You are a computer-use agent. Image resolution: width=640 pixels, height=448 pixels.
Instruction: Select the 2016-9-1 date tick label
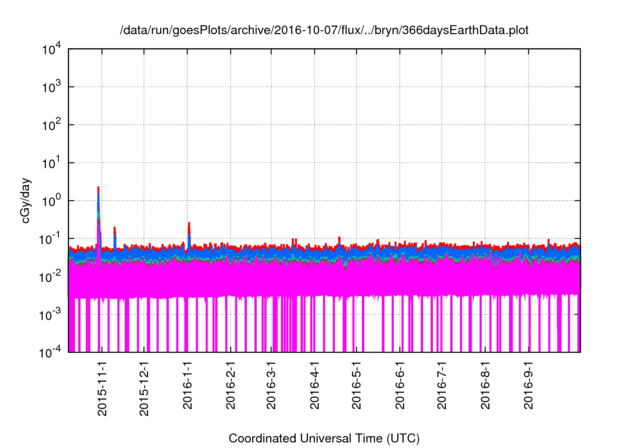(x=528, y=384)
